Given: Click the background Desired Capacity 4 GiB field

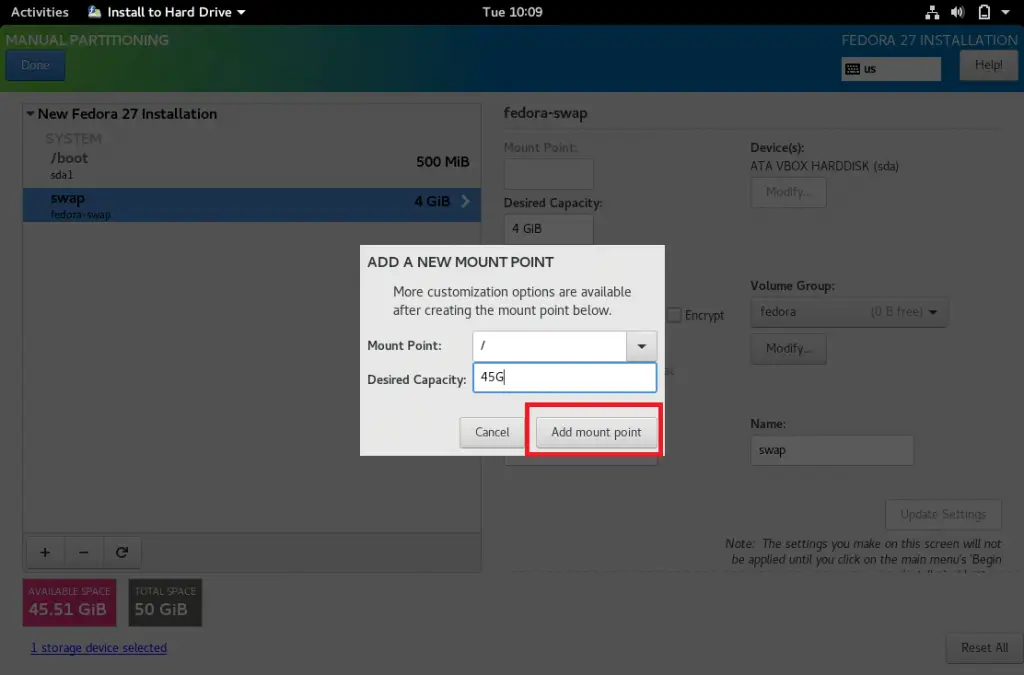Looking at the screenshot, I should pos(549,229).
